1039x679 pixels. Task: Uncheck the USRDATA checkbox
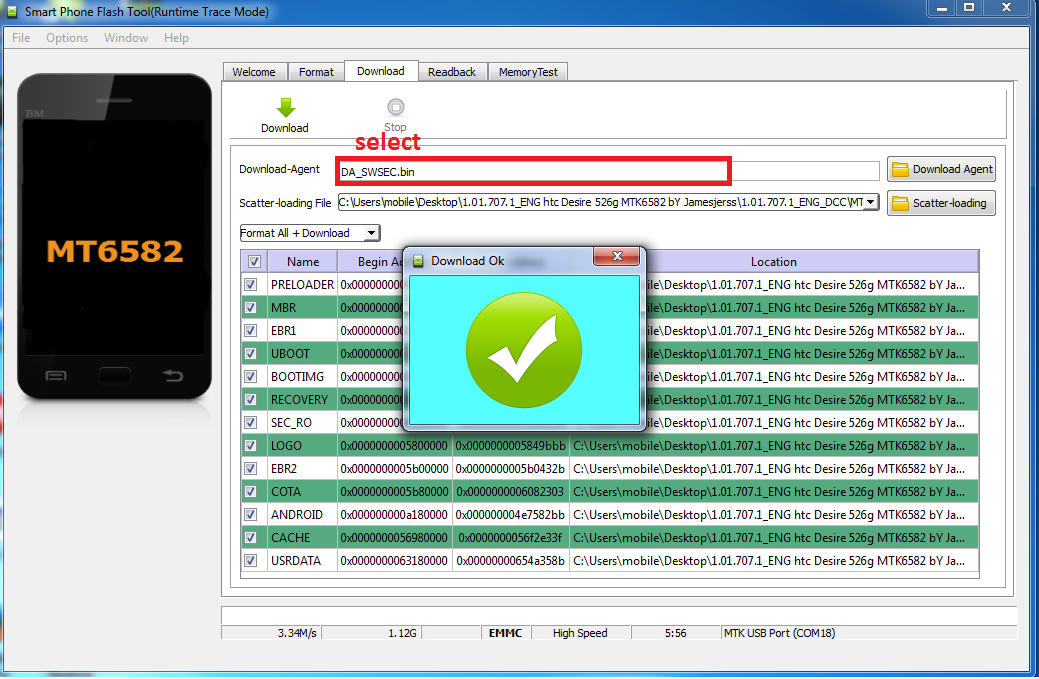coord(250,561)
